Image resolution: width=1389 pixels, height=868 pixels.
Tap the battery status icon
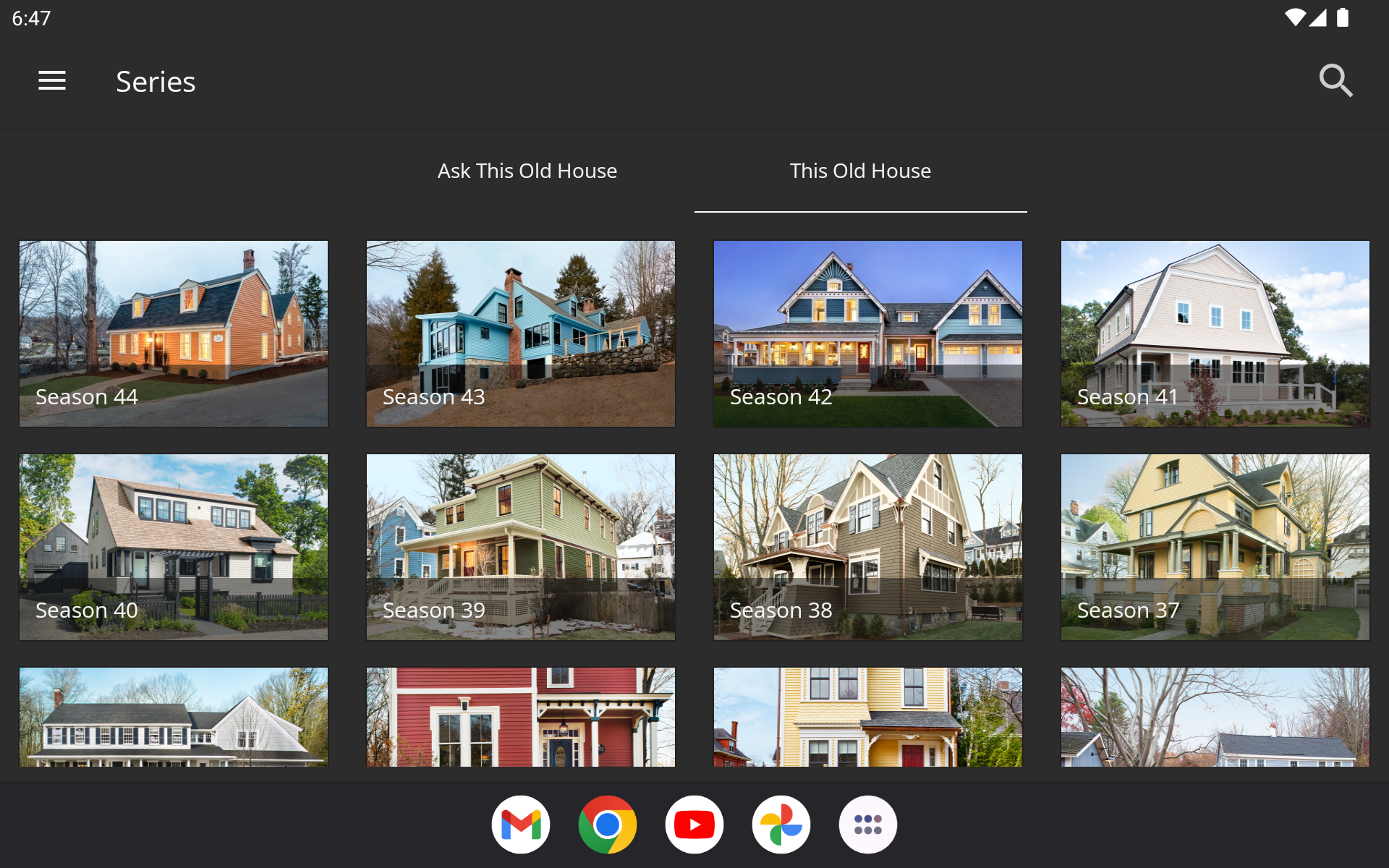pos(1343,17)
